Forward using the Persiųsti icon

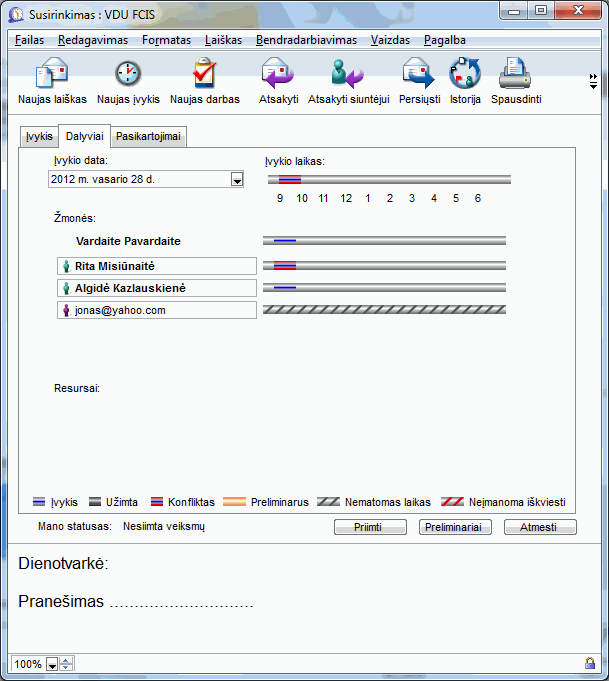point(417,75)
